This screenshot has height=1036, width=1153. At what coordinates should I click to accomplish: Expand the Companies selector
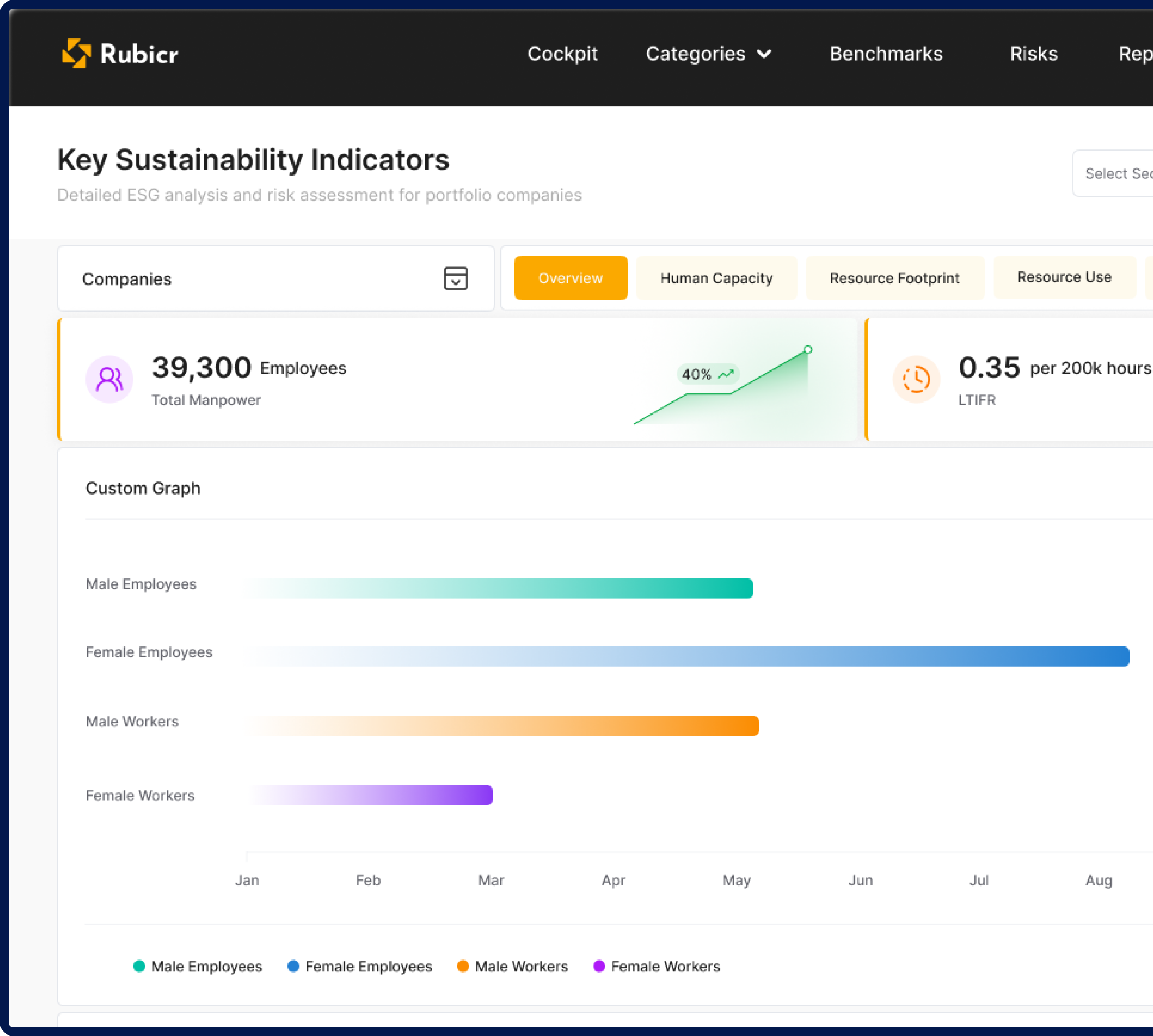[x=275, y=279]
